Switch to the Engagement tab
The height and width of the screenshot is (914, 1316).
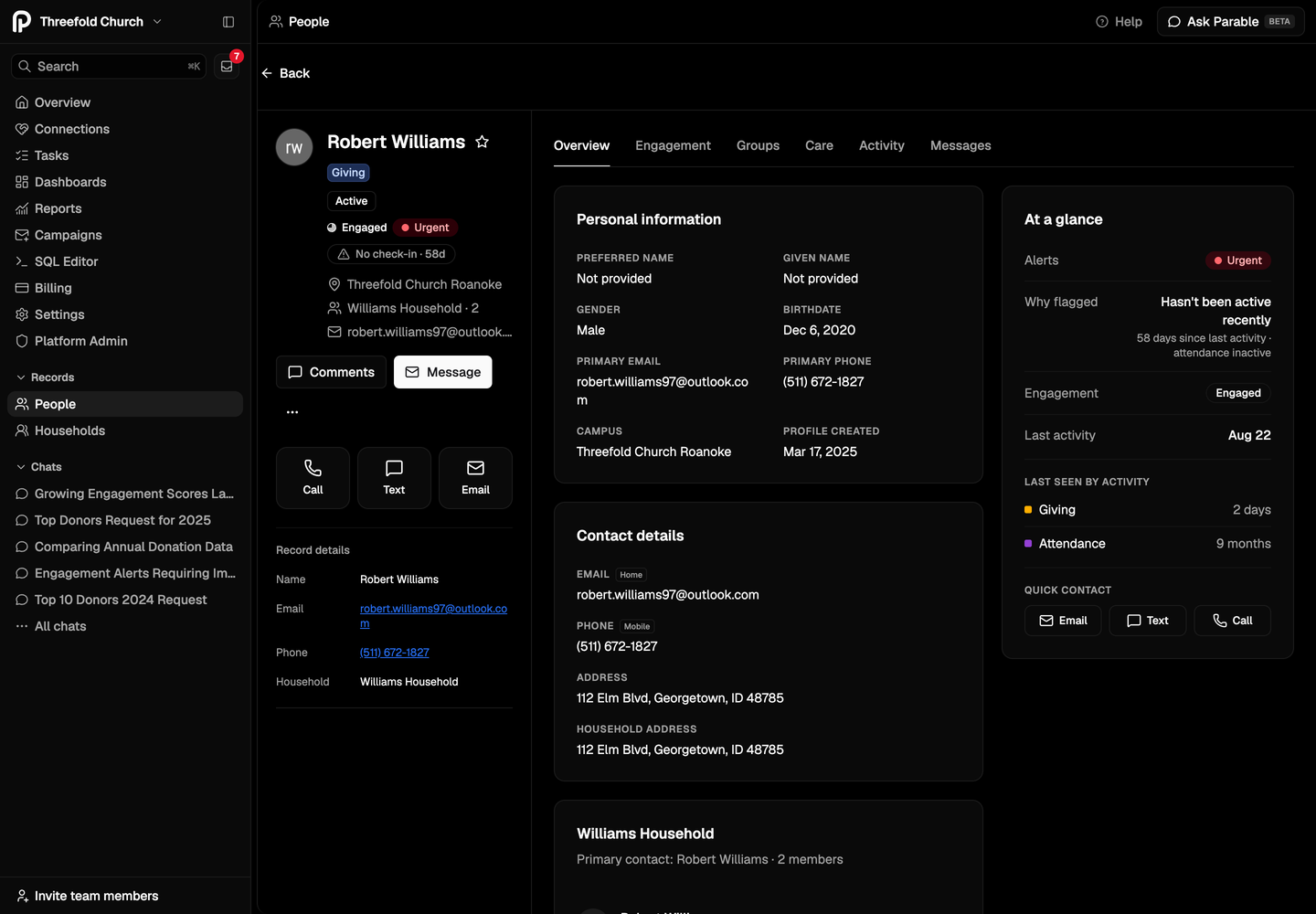tap(673, 145)
